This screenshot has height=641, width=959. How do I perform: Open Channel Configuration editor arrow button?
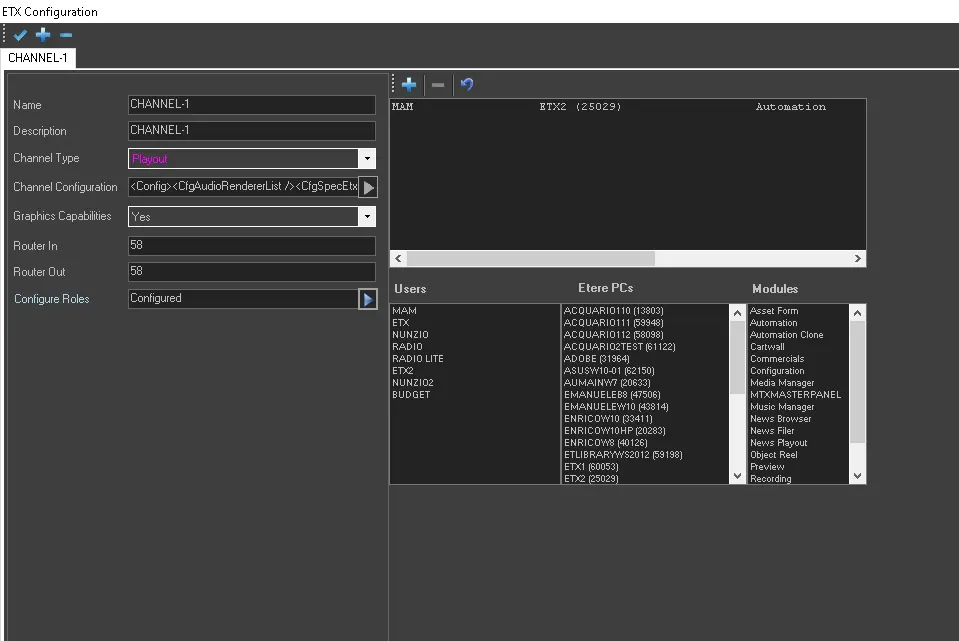click(368, 187)
